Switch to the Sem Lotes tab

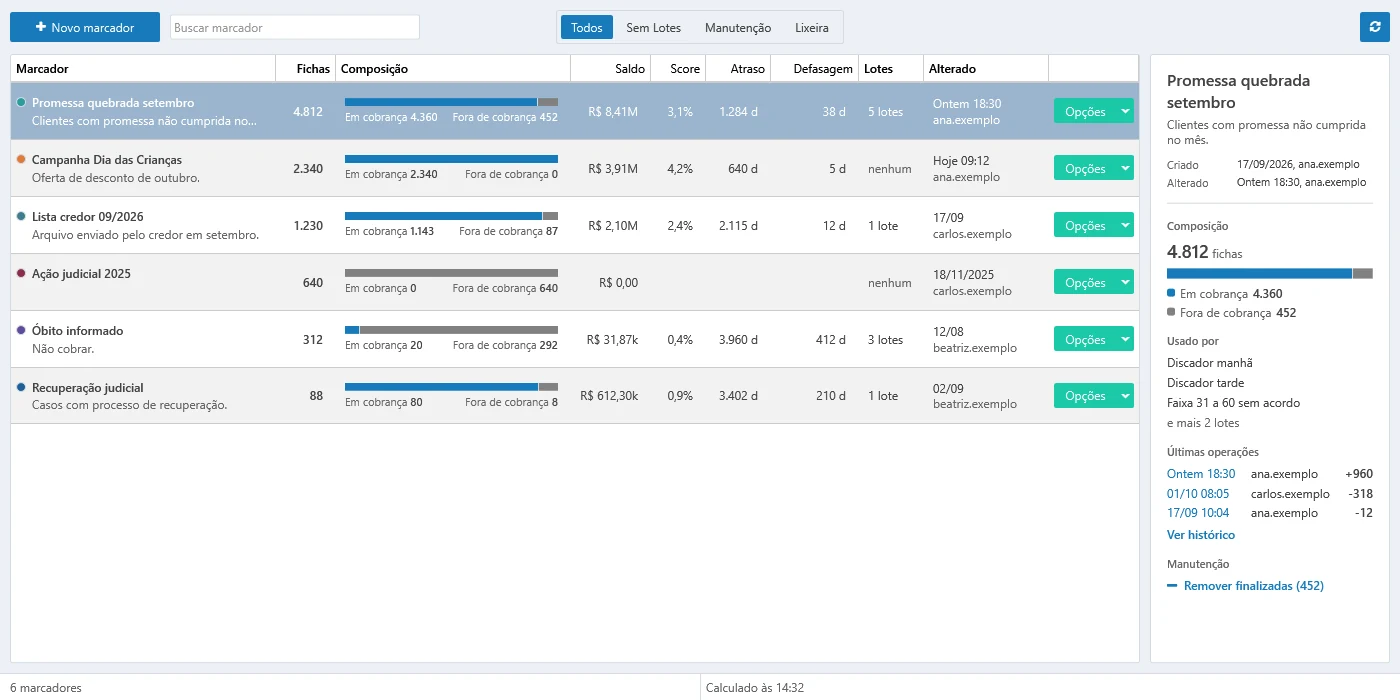click(x=653, y=27)
